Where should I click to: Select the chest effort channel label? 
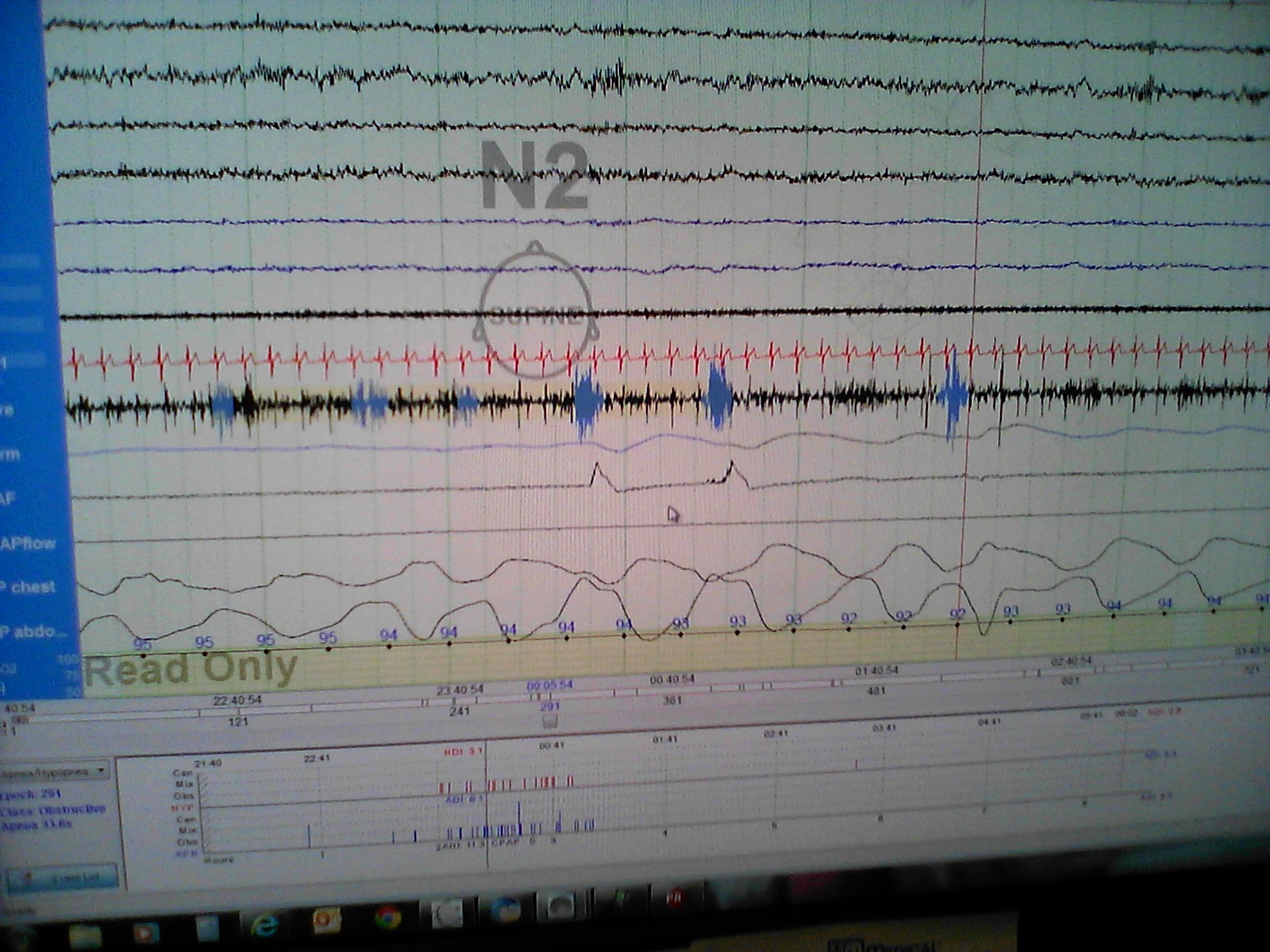pyautogui.click(x=32, y=587)
